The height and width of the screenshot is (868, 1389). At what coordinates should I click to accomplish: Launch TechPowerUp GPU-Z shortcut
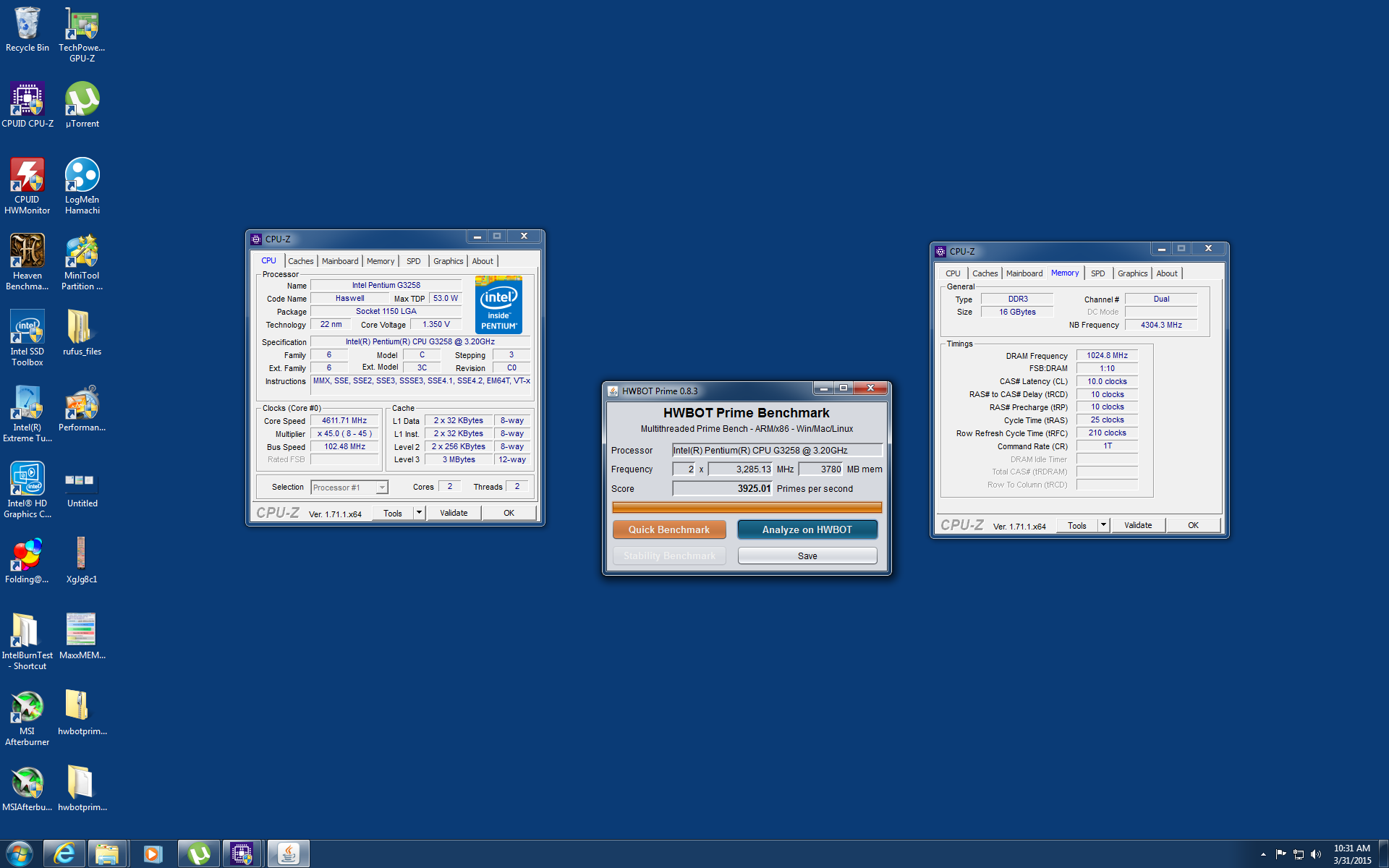[x=82, y=35]
